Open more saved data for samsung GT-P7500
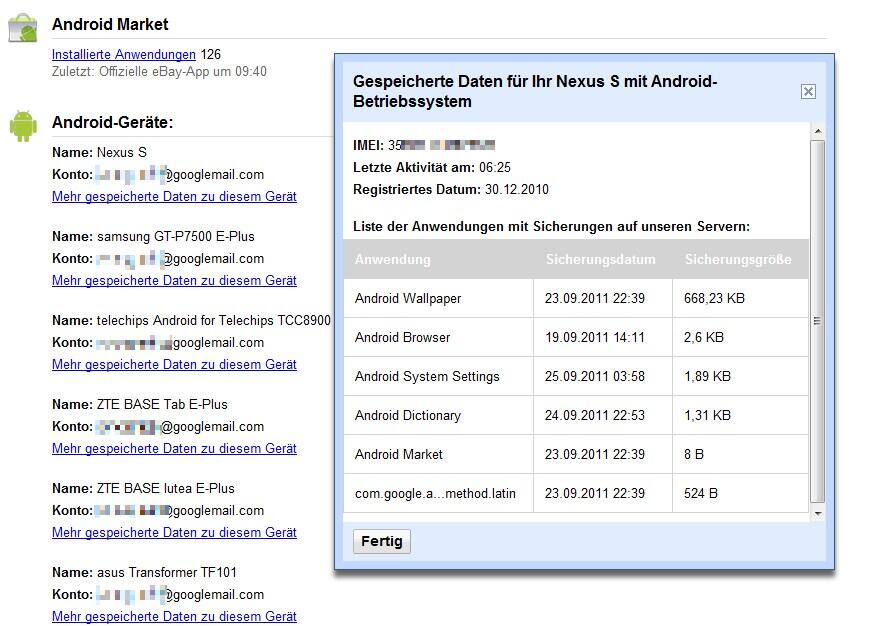 click(x=174, y=280)
